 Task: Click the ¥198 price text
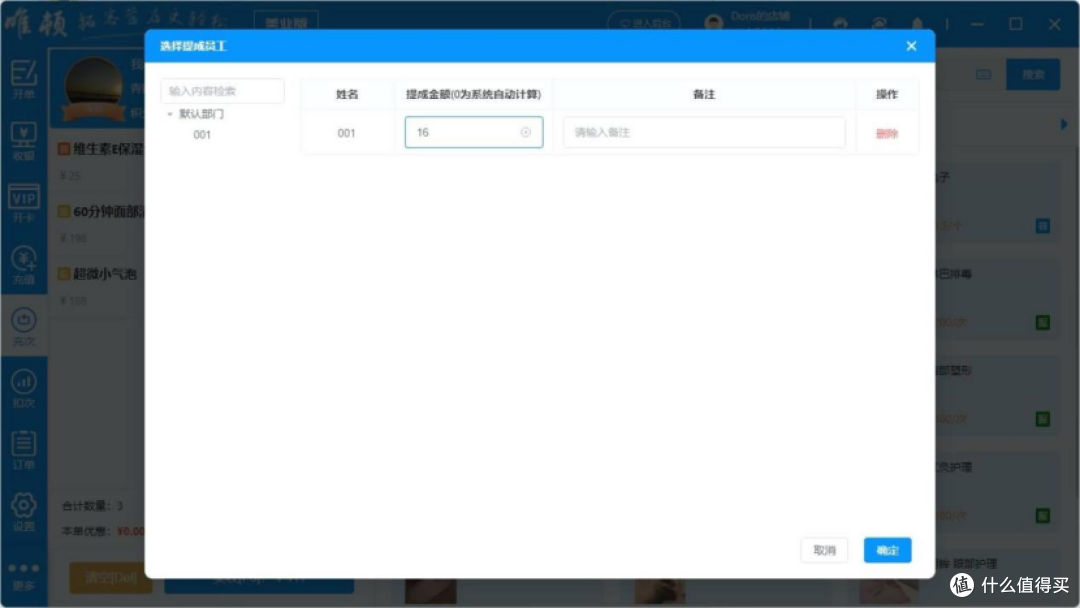(x=73, y=238)
